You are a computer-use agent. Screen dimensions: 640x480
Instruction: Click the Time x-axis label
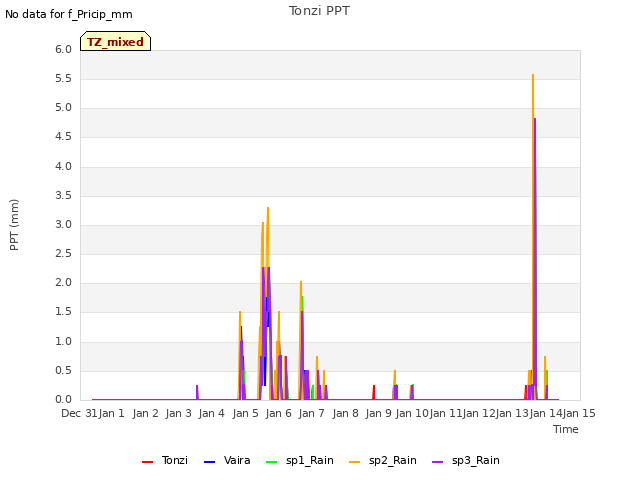[x=566, y=429]
